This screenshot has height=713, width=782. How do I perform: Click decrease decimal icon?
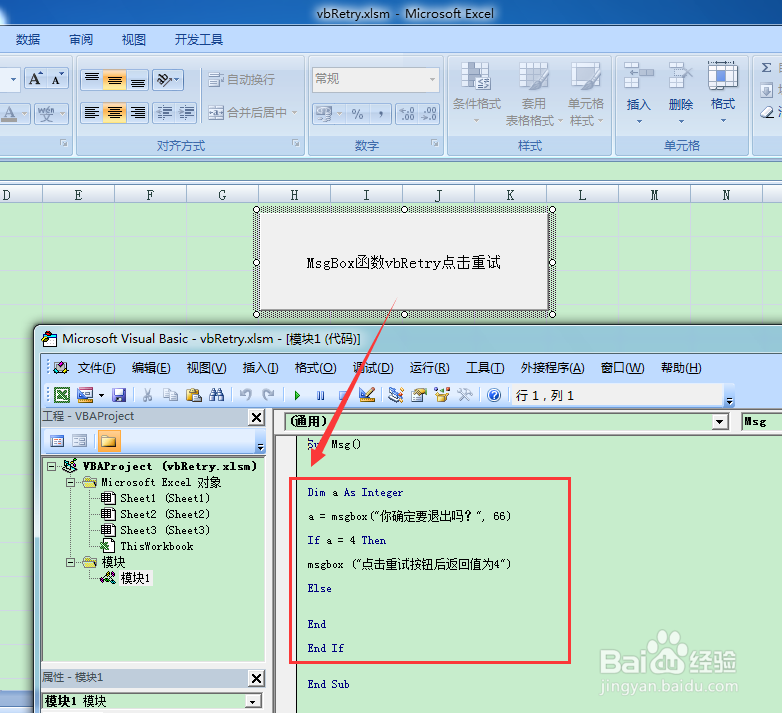[x=429, y=114]
